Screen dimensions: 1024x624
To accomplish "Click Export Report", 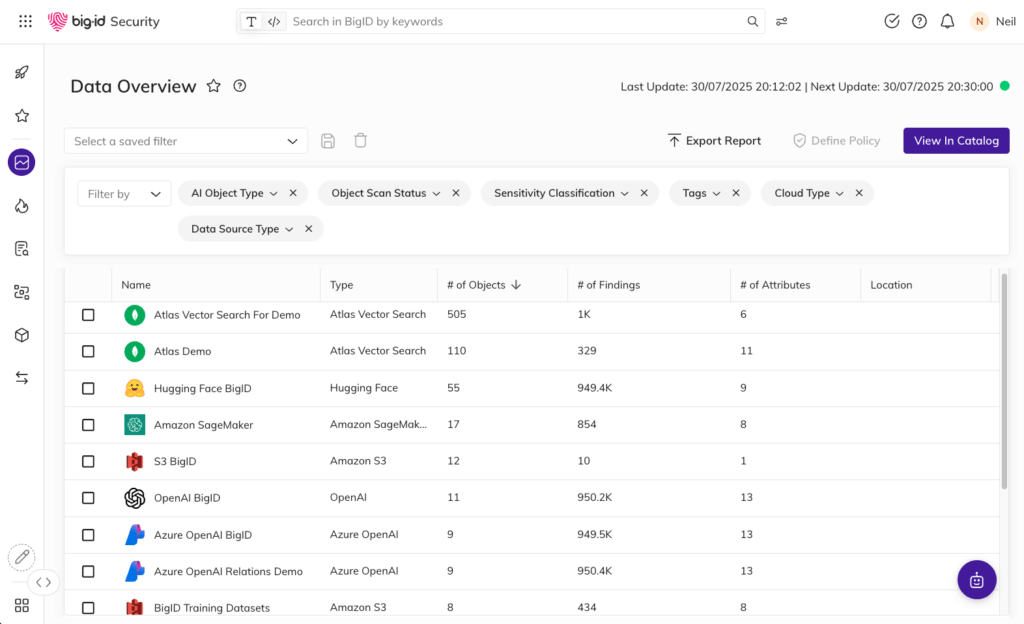I will (714, 141).
